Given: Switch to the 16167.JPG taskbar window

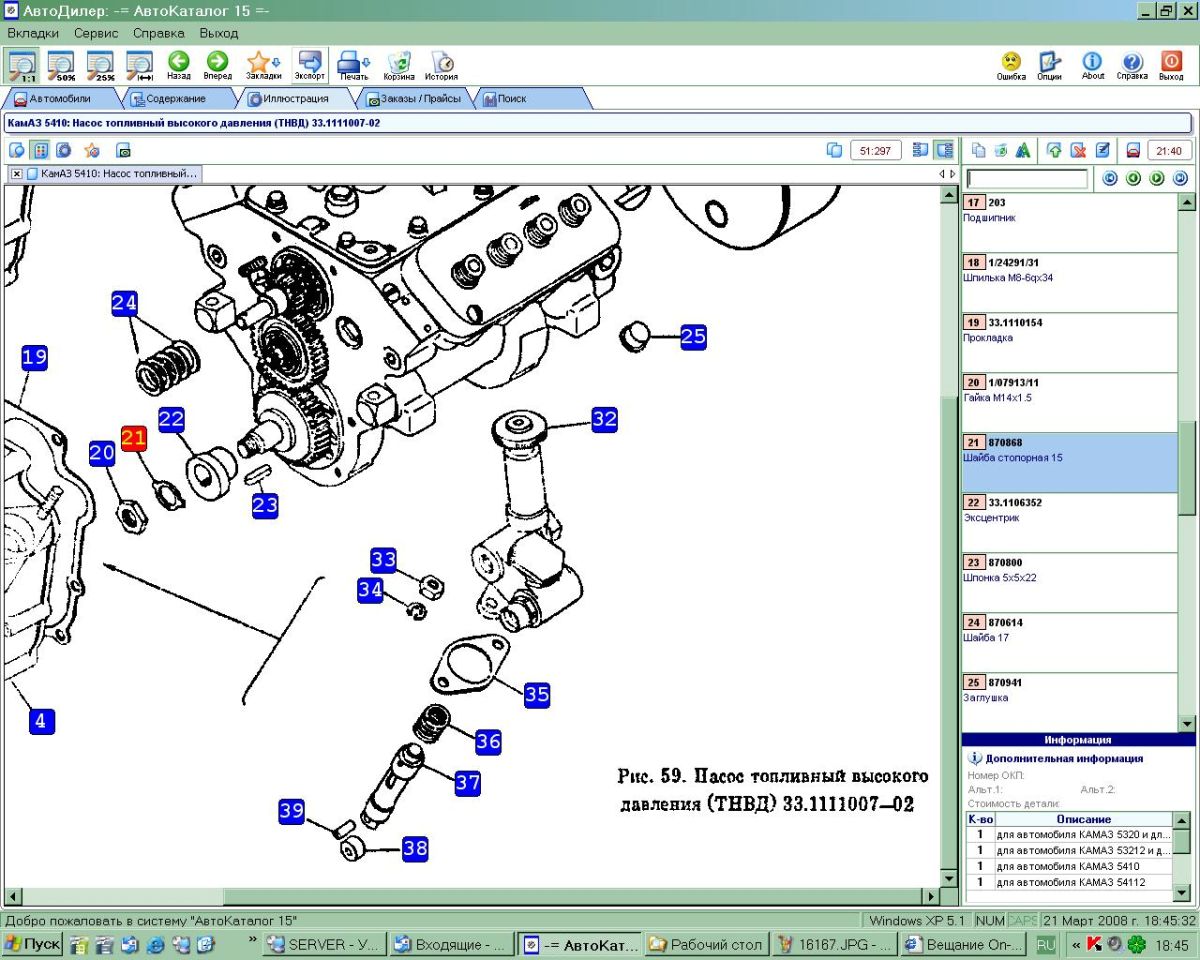Looking at the screenshot, I should [834, 944].
